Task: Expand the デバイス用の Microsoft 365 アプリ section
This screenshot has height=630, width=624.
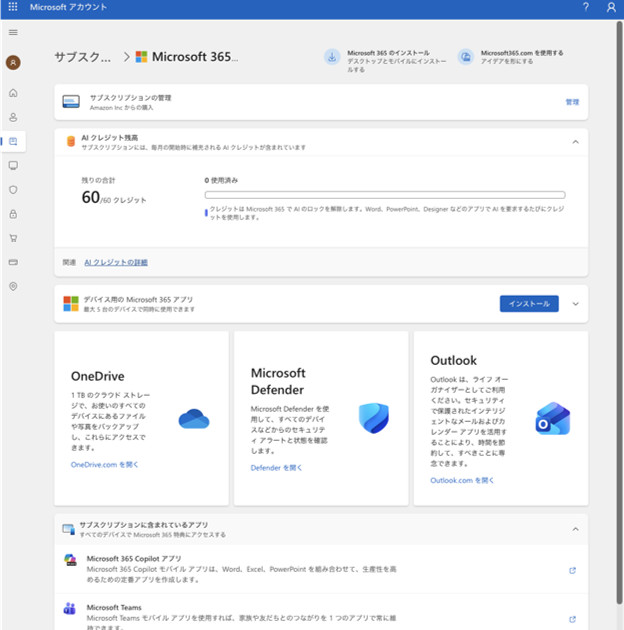Action: tap(575, 304)
